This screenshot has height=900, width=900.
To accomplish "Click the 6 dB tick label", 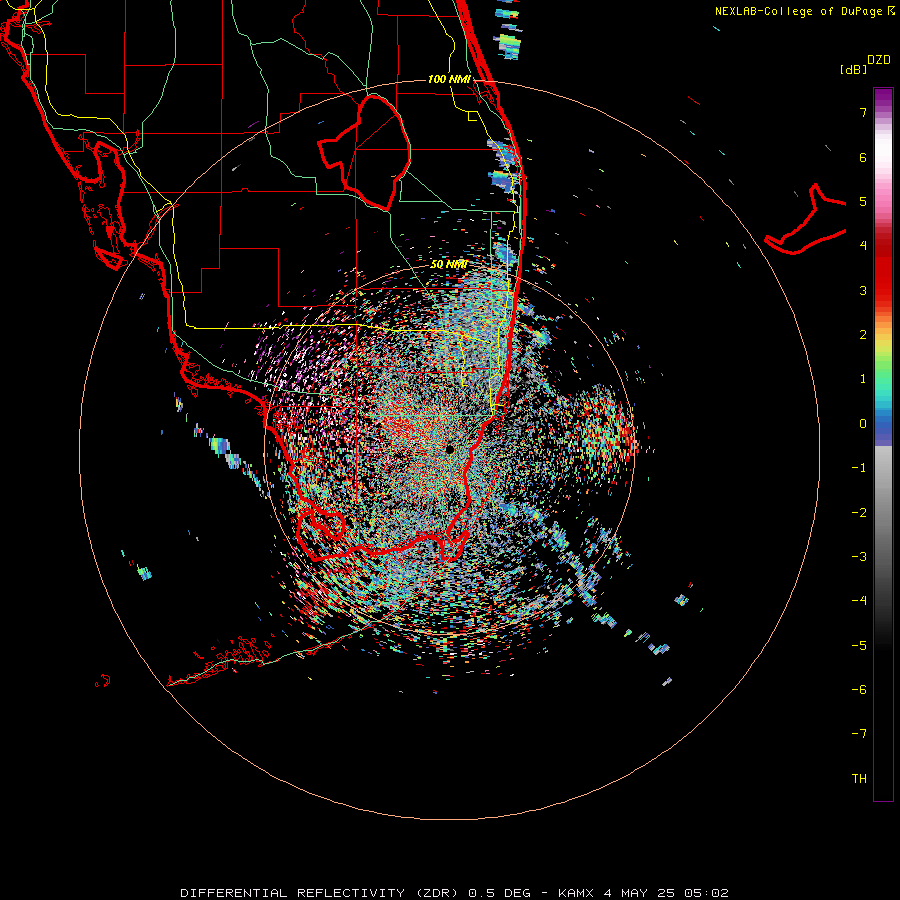I will [863, 157].
